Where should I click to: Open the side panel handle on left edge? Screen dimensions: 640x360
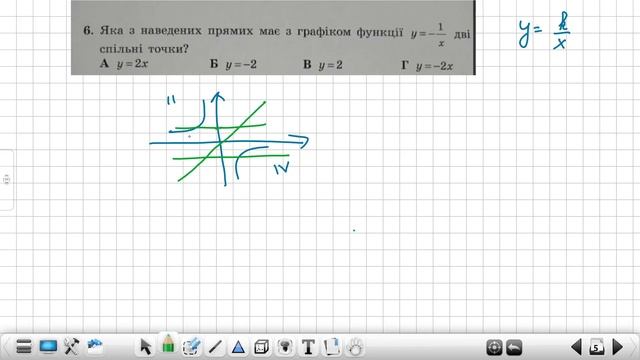coord(6,180)
